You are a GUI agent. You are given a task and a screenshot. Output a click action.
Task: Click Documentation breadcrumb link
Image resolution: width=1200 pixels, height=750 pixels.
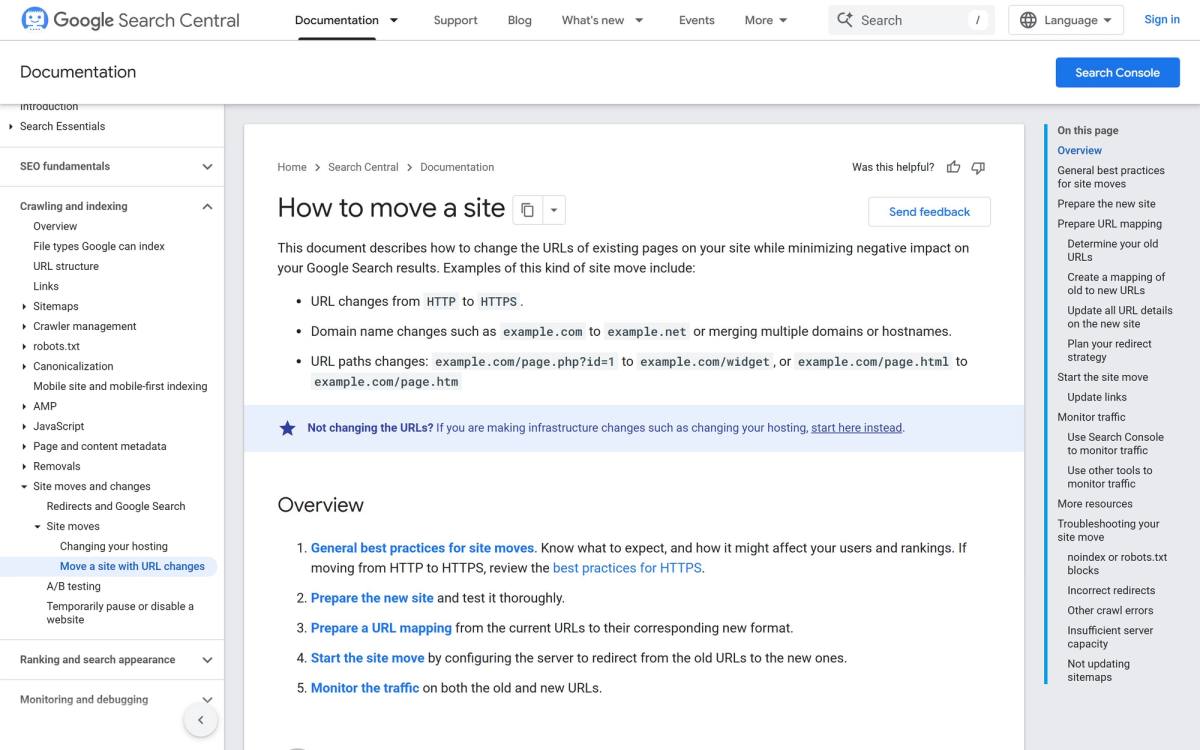457,167
